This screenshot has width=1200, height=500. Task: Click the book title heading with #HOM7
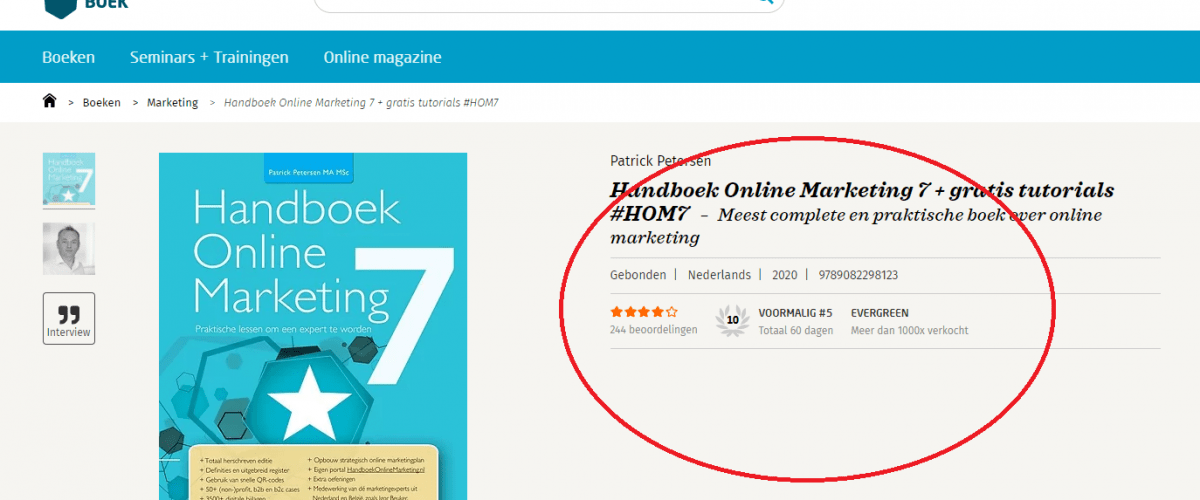861,191
